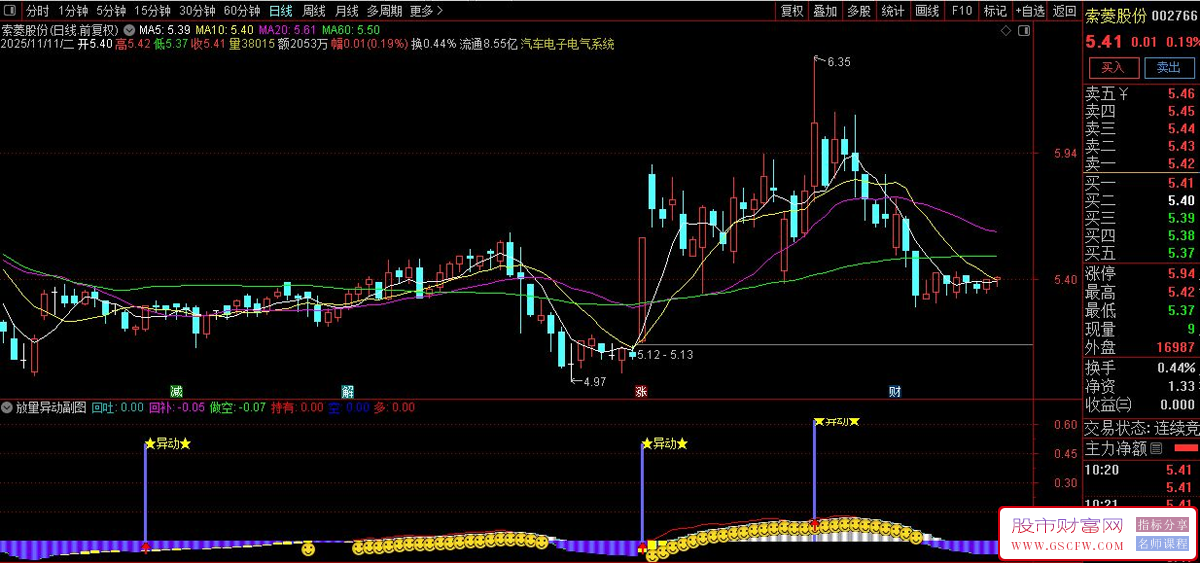The image size is (1200, 563).
Task: Click 回吐: 0.00 indicator value
Action: point(117,408)
